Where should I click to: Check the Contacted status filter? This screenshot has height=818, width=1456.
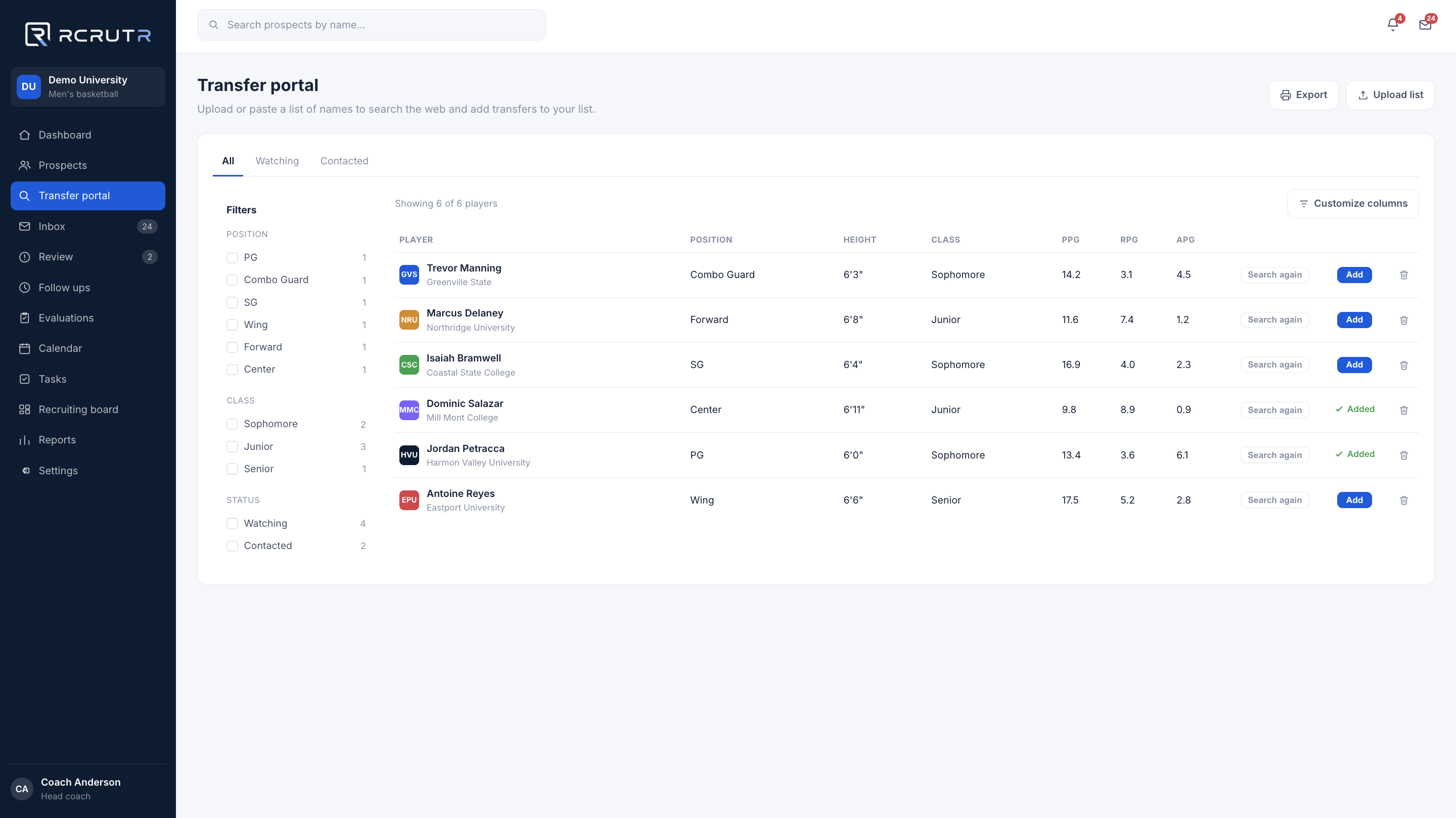click(x=232, y=546)
